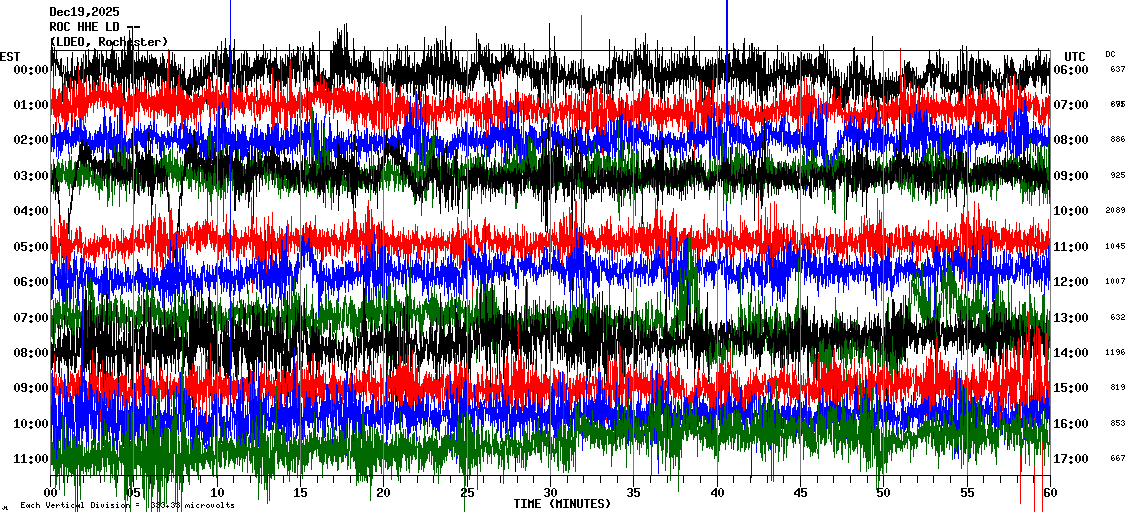Click the DC column header

1110,54
